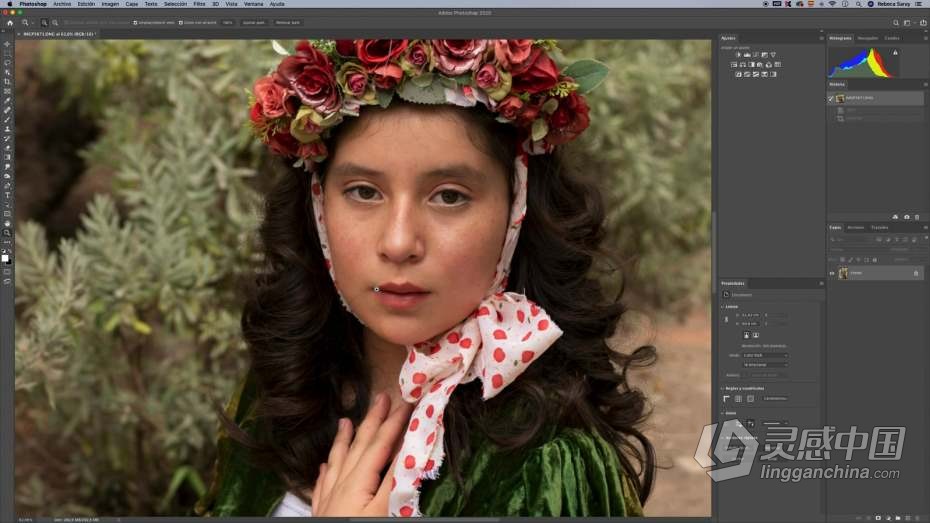Open Spotlight search in macOS menu bar

click(x=858, y=4)
